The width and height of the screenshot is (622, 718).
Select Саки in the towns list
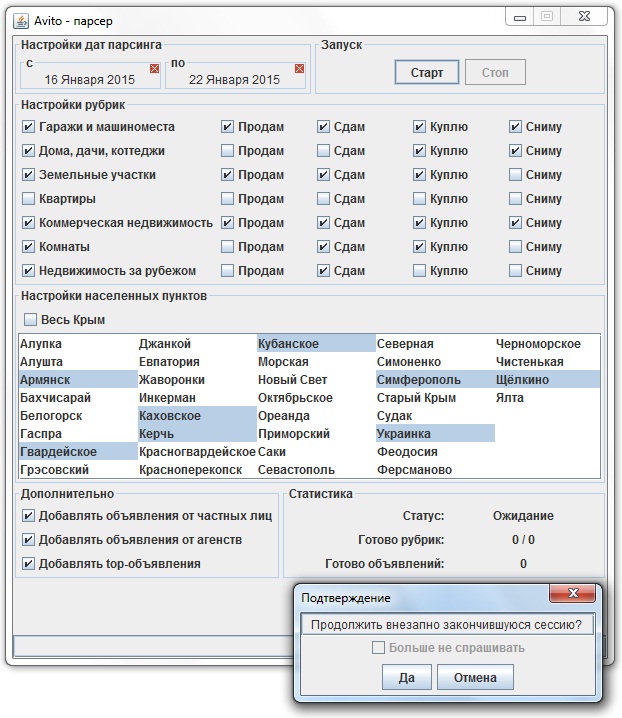point(316,451)
